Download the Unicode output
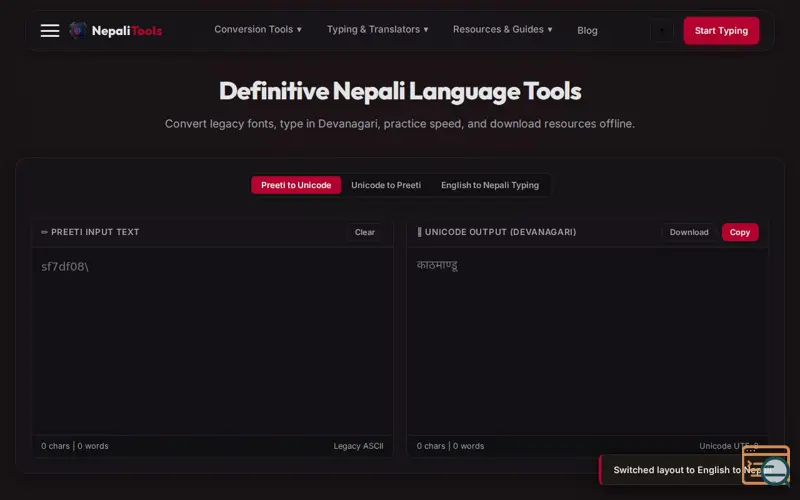The height and width of the screenshot is (500, 800). [x=689, y=232]
